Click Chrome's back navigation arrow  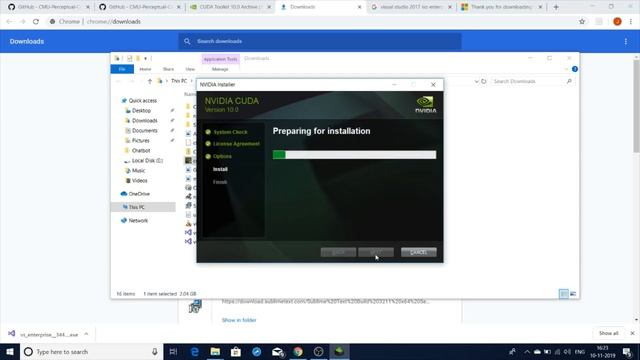tap(9, 22)
